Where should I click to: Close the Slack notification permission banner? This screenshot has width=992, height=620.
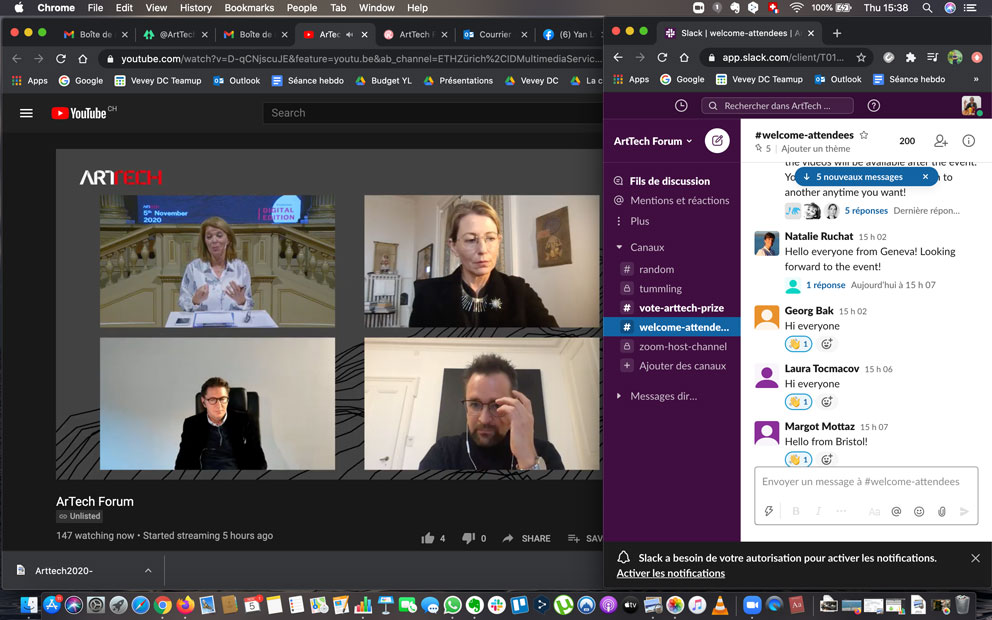pyautogui.click(x=975, y=558)
